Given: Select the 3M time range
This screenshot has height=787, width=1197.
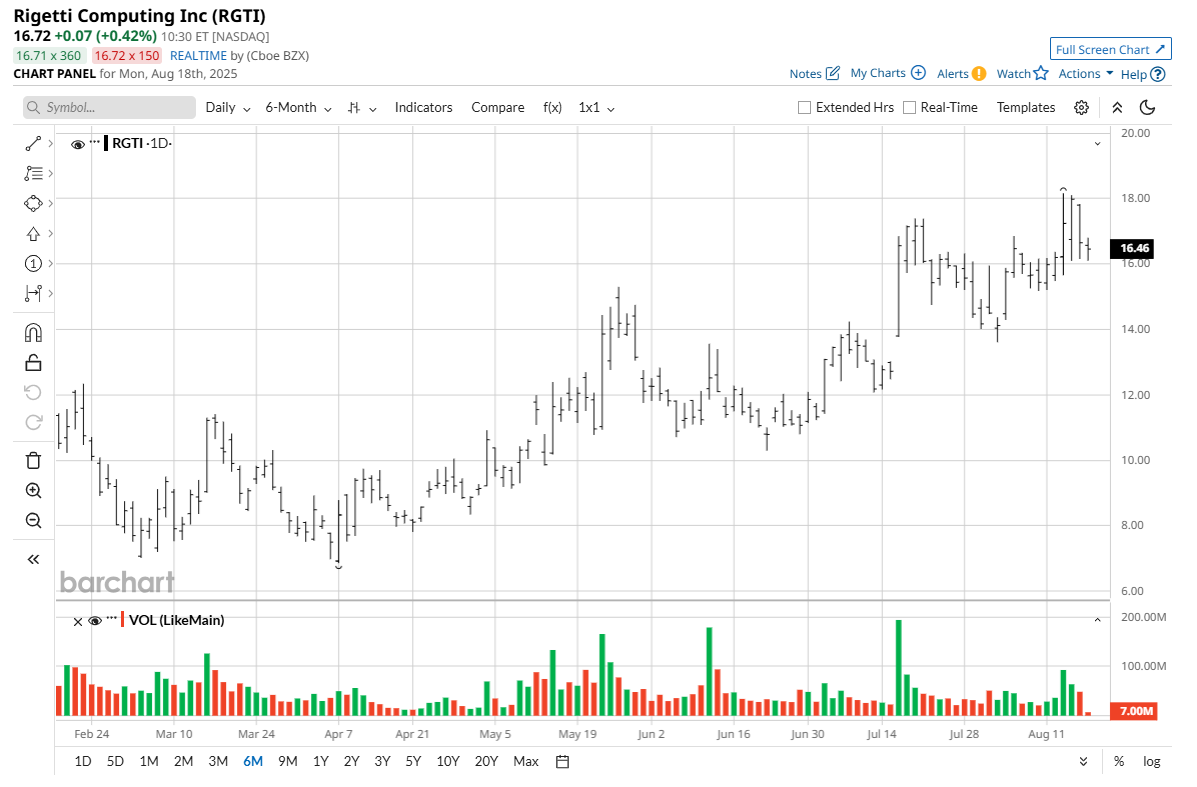Looking at the screenshot, I should click(218, 761).
